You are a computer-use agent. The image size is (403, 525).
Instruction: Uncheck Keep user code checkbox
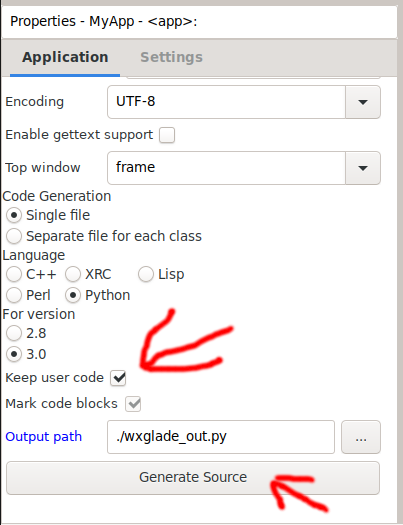tap(118, 378)
